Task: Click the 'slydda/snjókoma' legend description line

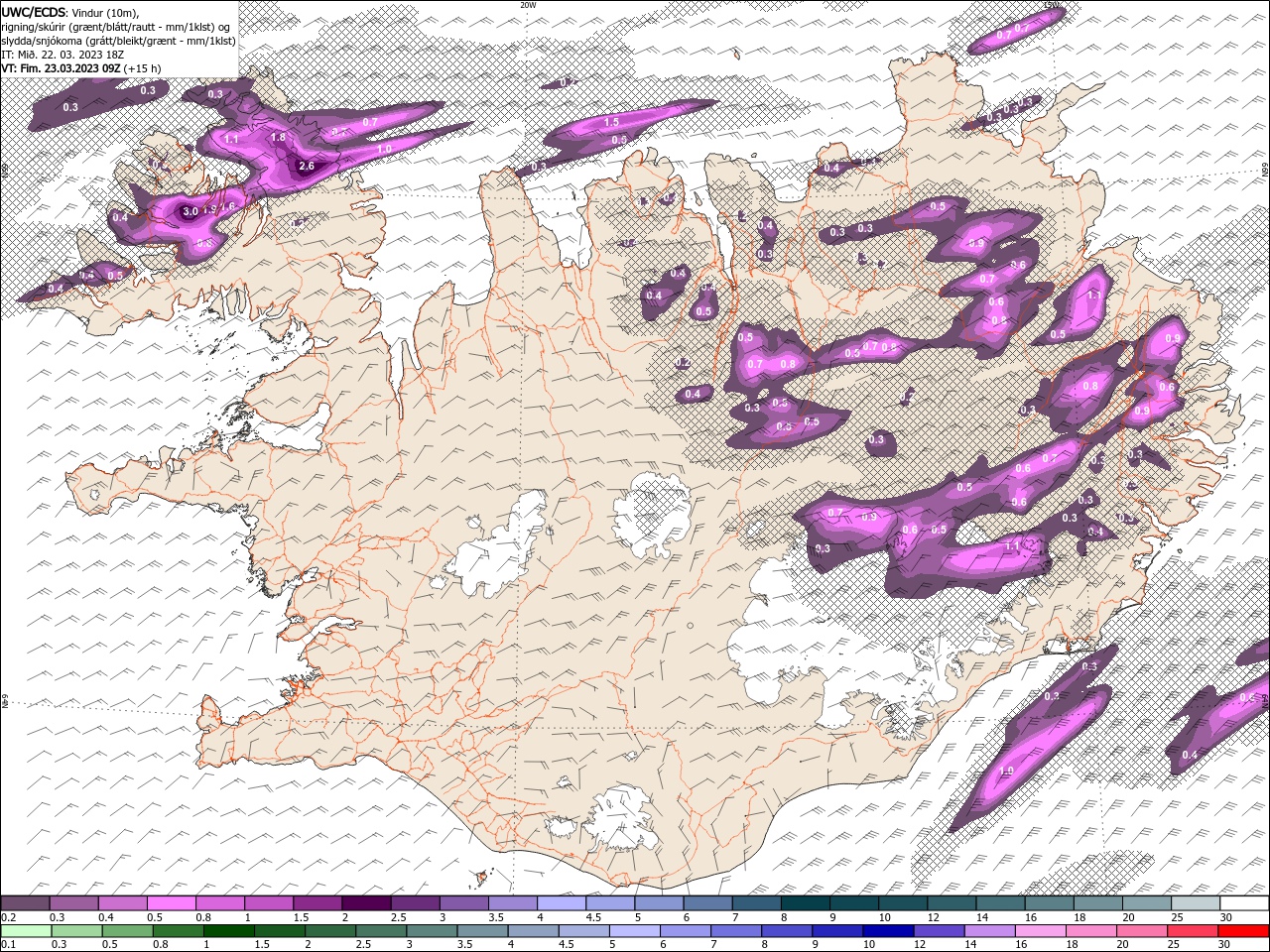Action: point(118,41)
